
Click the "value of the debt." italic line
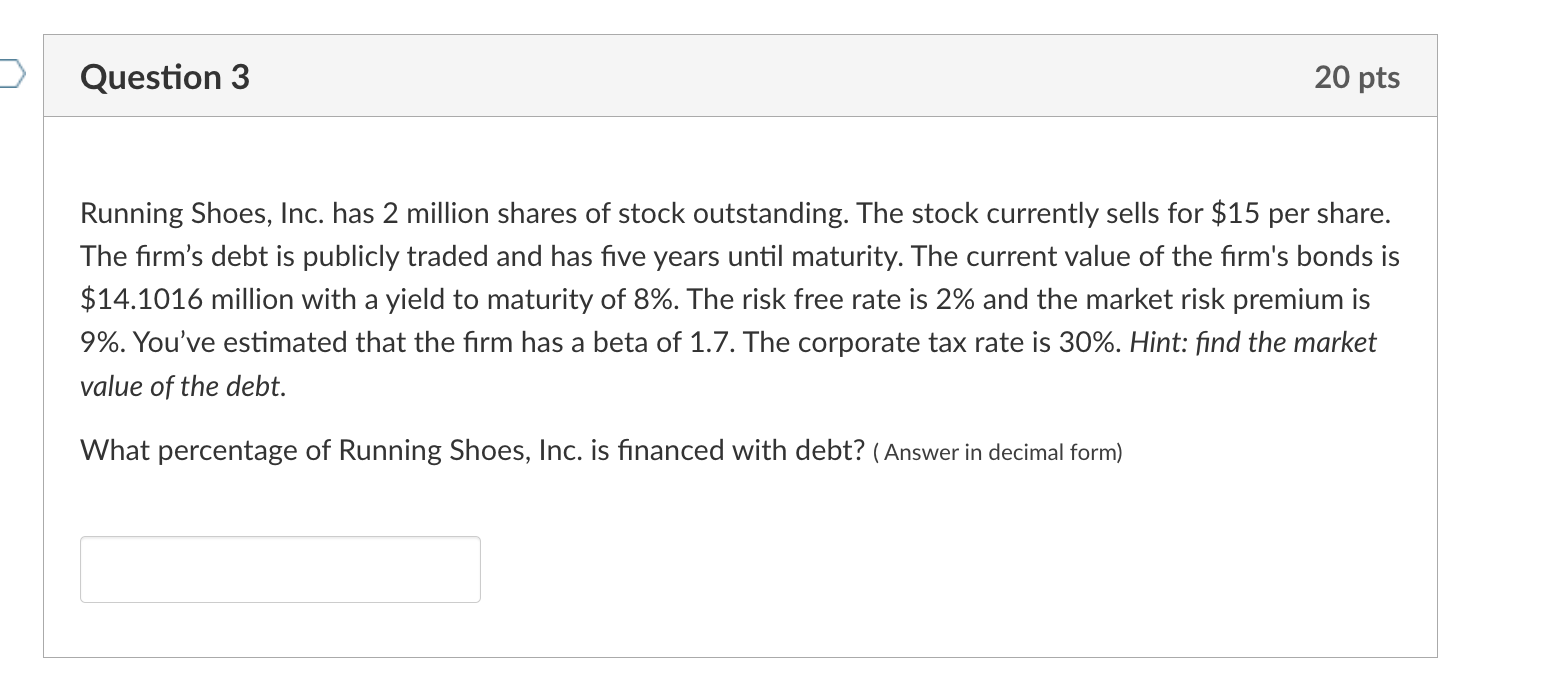182,387
